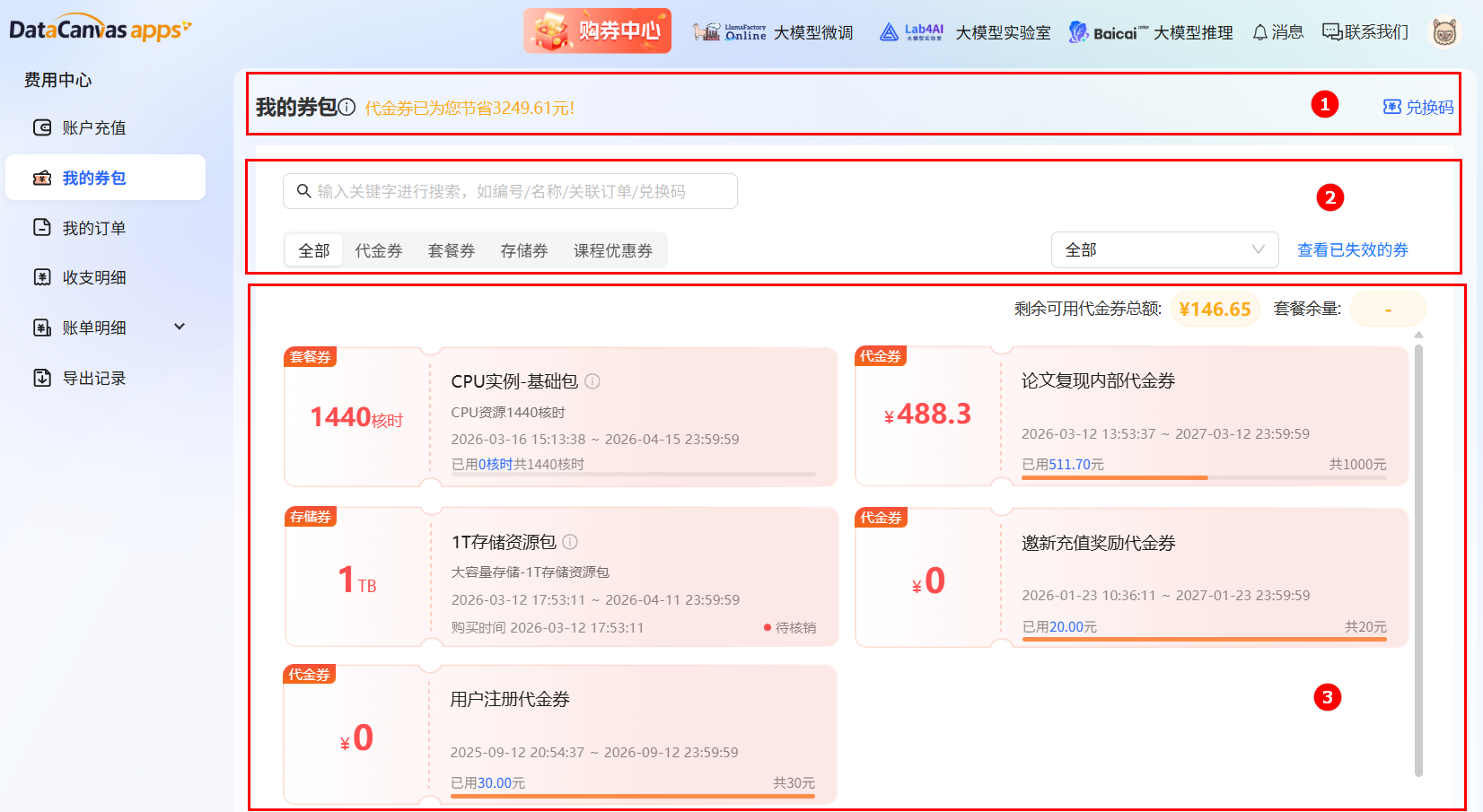Screen dimensions: 1483x812
Task: Click the info icon next to CPU实例-基础包
Action: 592,381
